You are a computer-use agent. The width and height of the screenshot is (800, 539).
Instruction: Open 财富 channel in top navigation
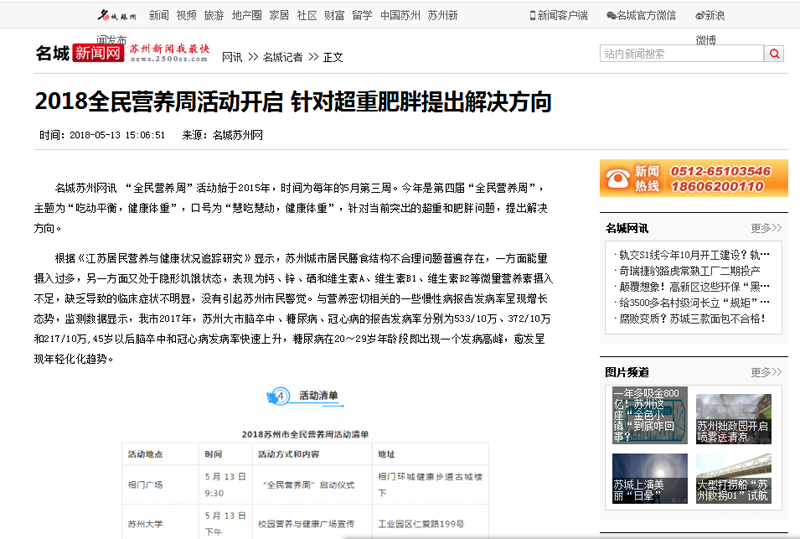click(x=334, y=15)
